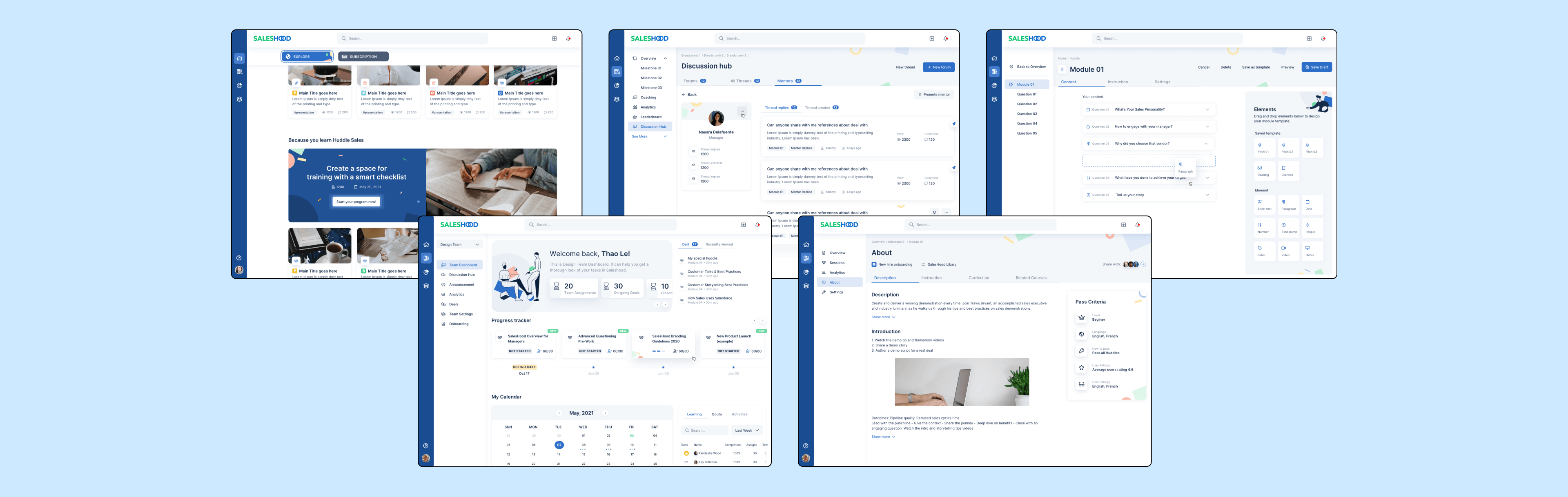Click the Promote mentor button

click(934, 94)
